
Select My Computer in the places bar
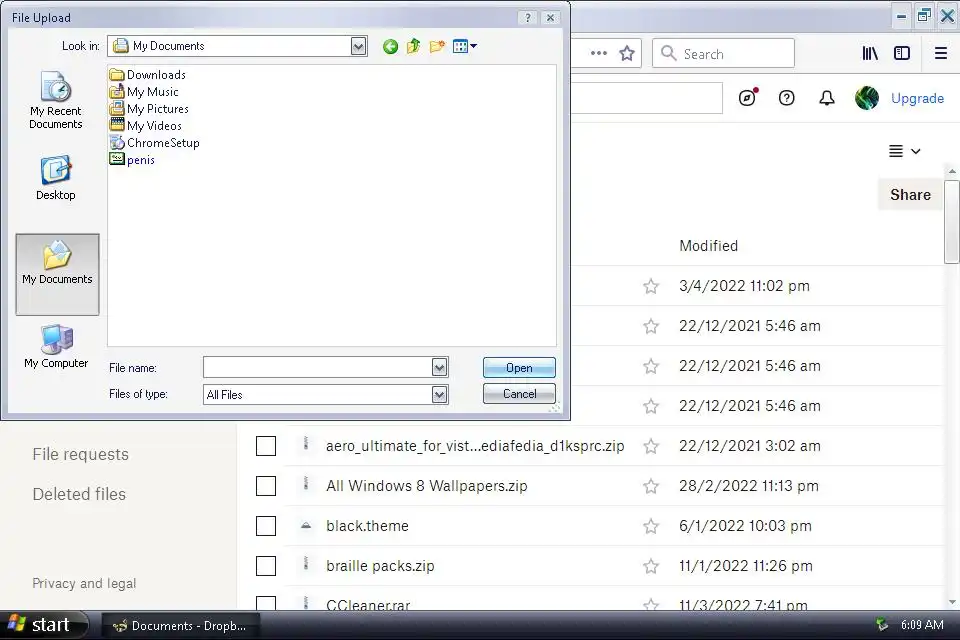point(56,347)
